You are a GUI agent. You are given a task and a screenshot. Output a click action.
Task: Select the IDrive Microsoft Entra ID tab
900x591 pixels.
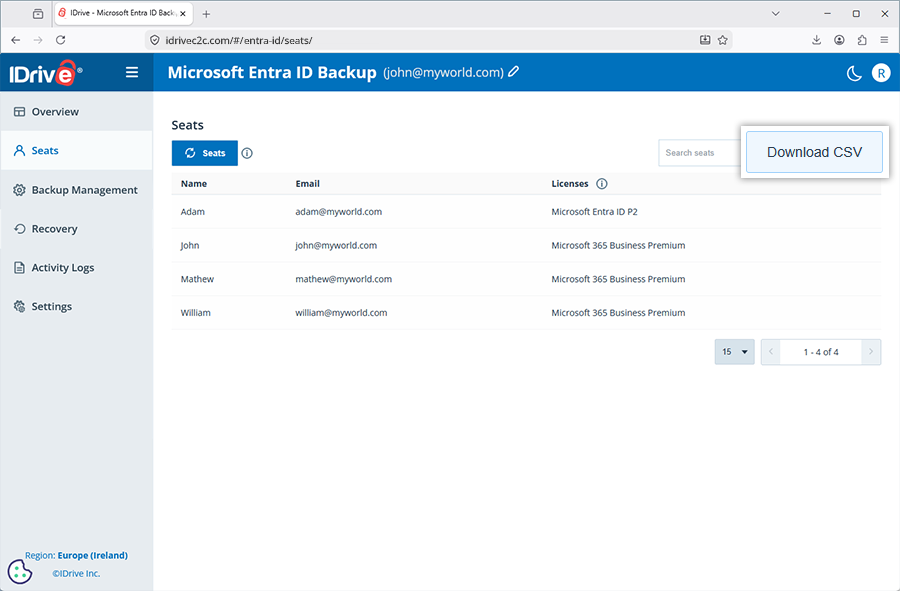[123, 14]
